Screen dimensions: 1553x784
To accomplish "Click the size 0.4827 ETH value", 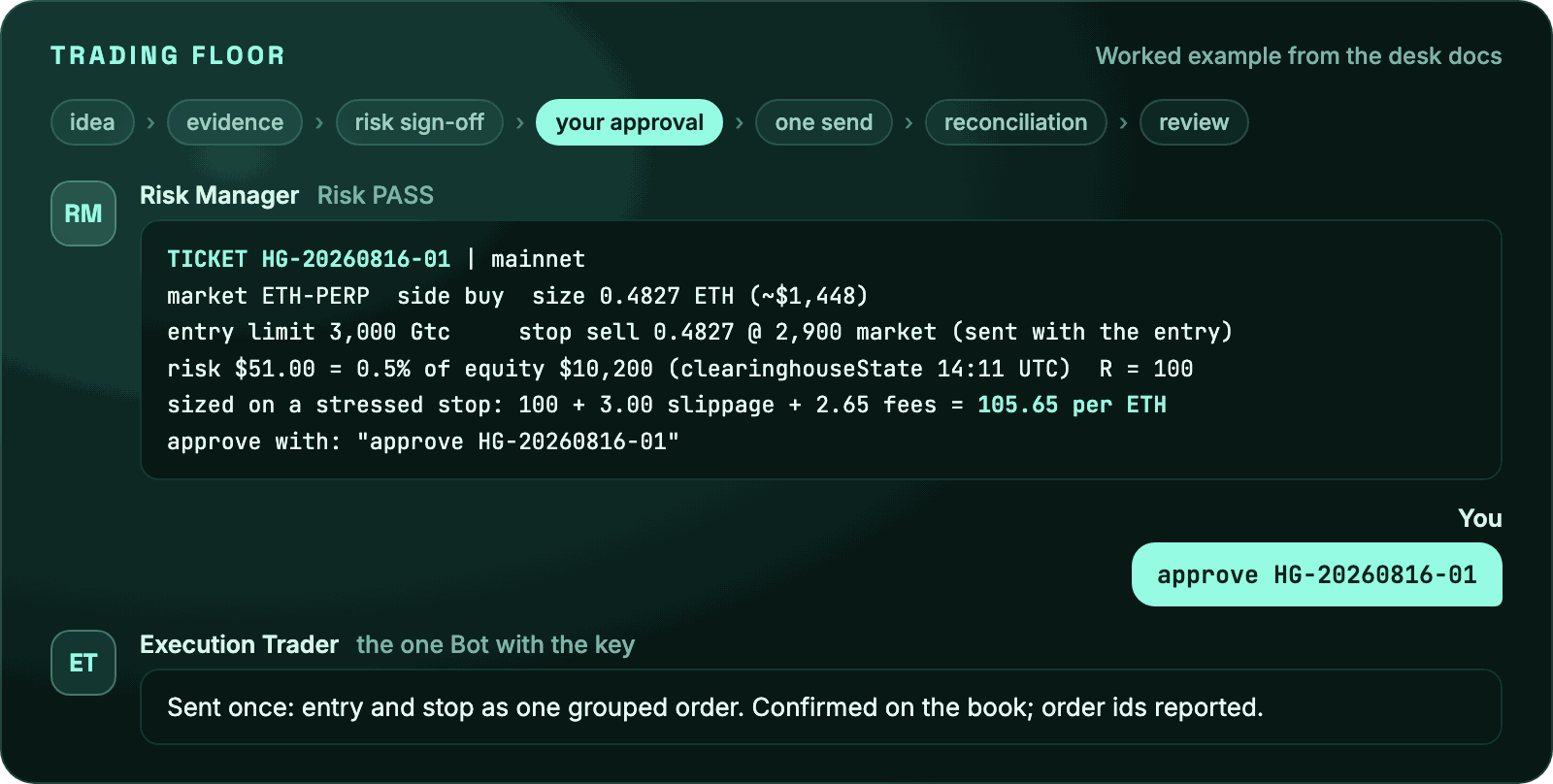I will [633, 296].
